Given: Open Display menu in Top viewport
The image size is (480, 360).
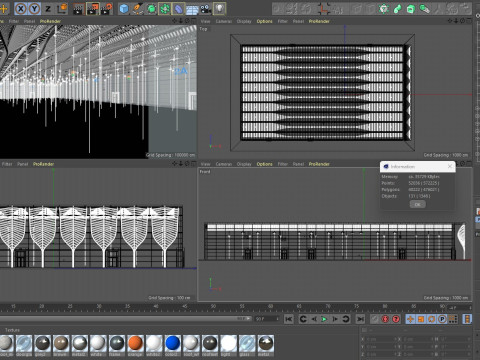Looking at the screenshot, I should 244,21.
